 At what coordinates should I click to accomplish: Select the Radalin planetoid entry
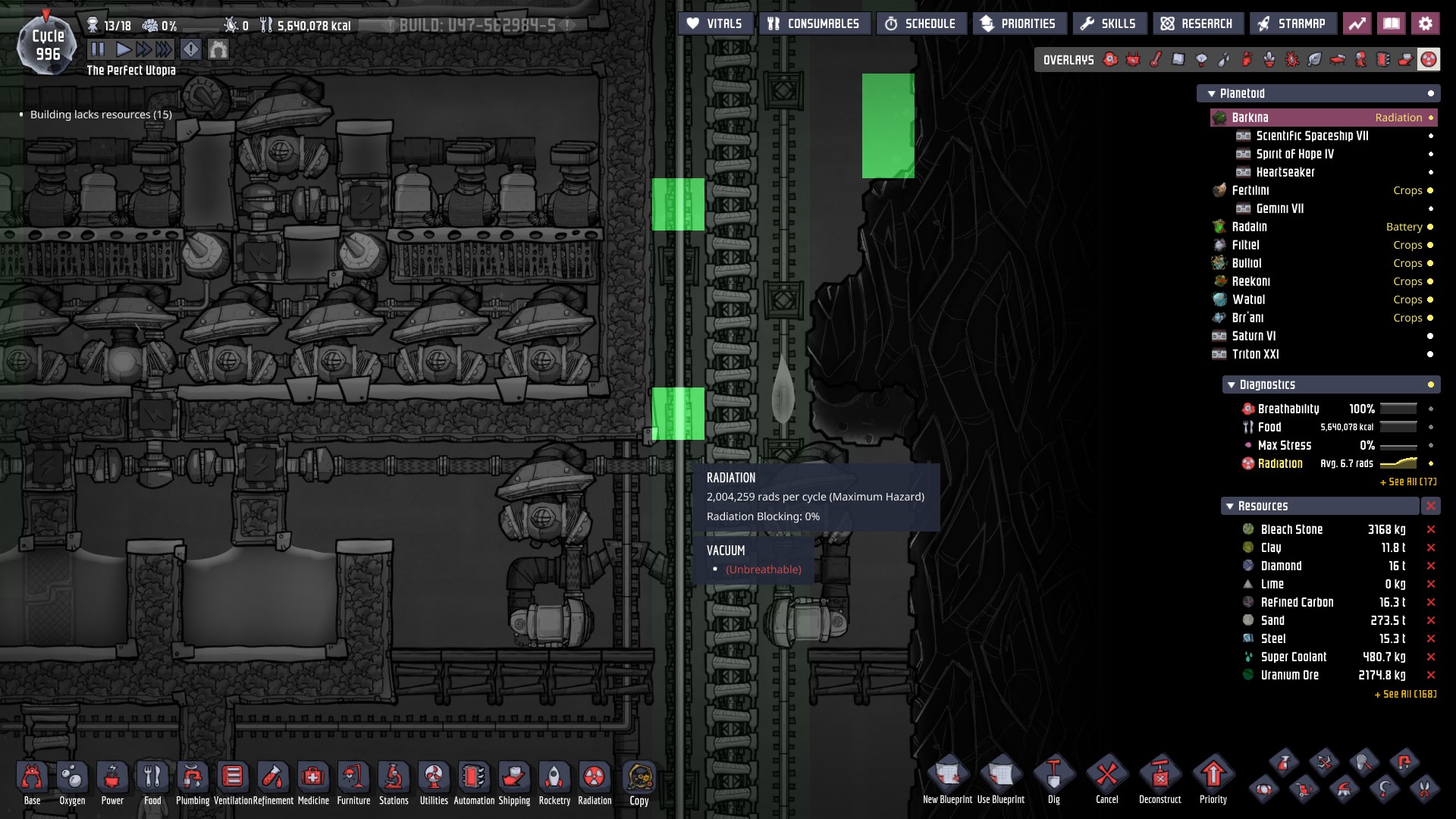(x=1249, y=227)
